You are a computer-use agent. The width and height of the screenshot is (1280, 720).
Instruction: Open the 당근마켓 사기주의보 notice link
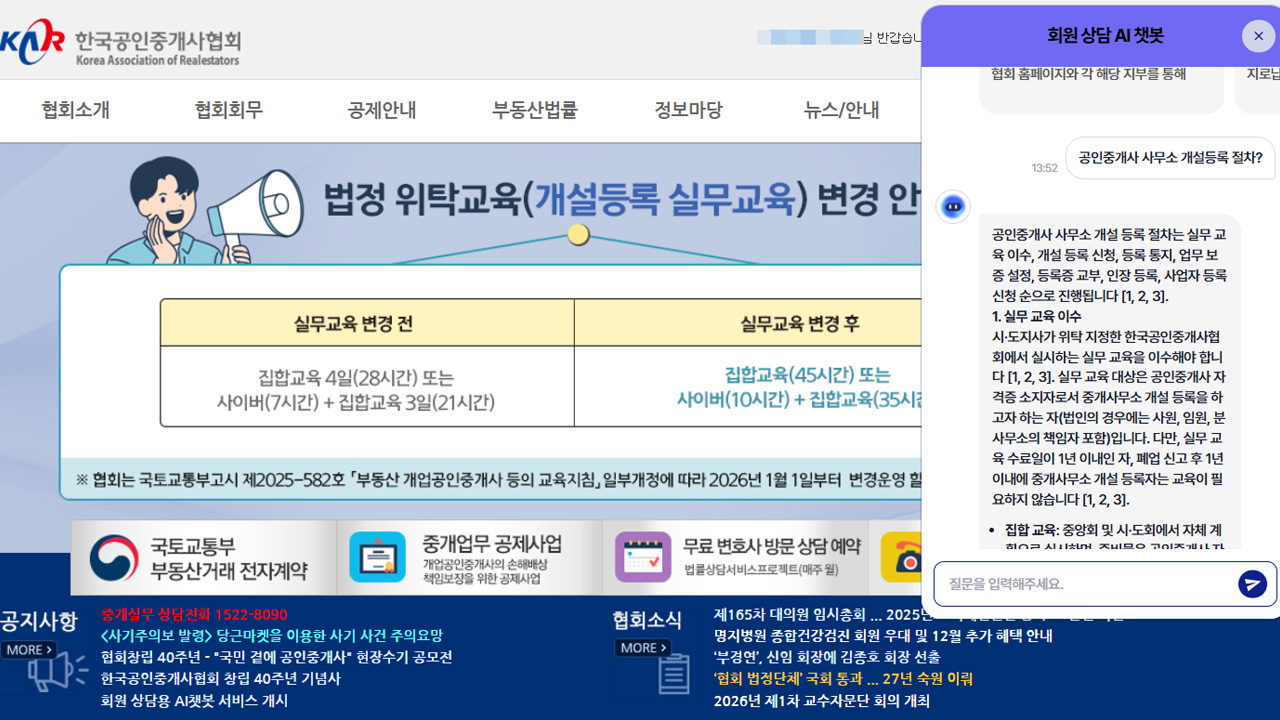click(x=271, y=636)
